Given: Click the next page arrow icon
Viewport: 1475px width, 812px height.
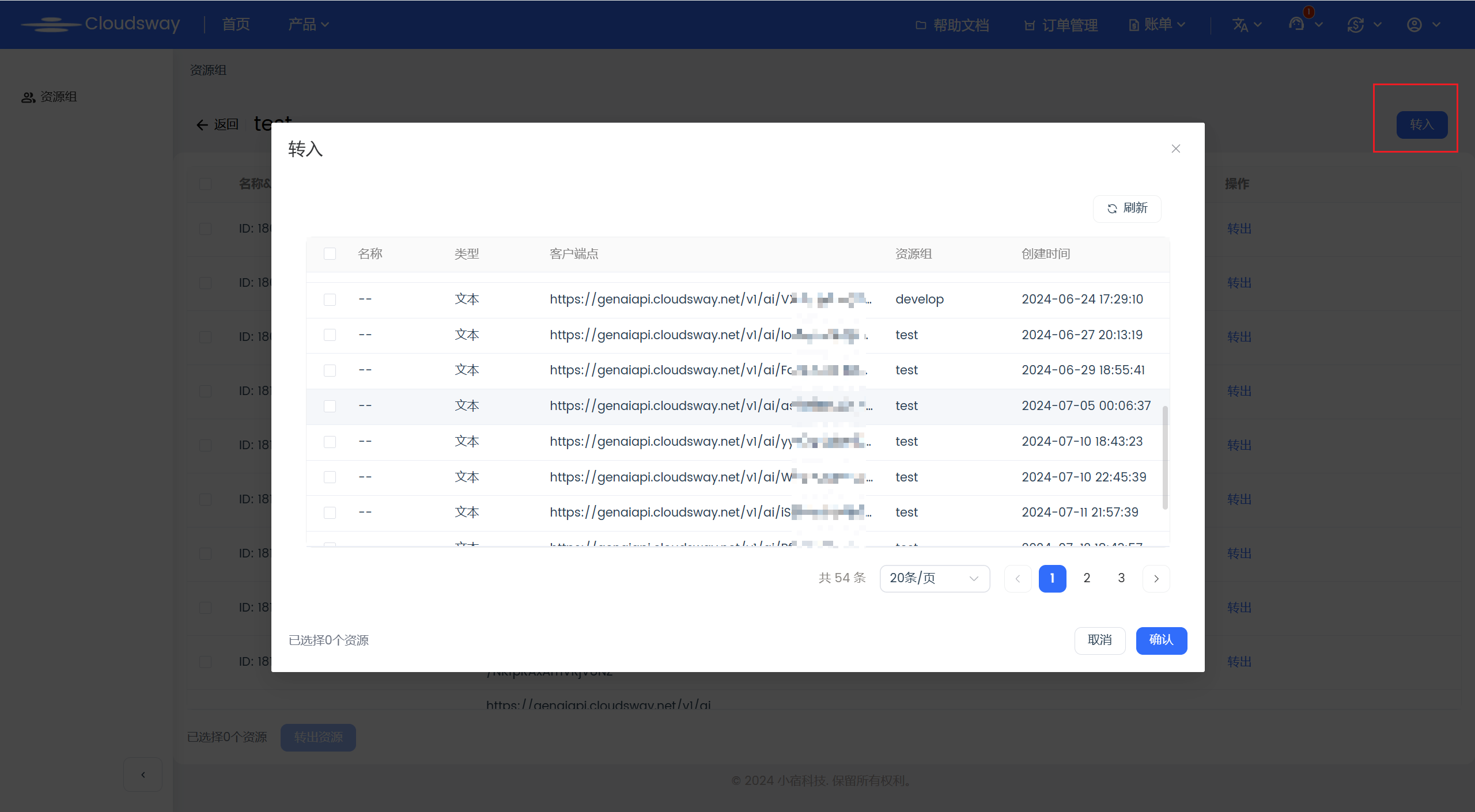Looking at the screenshot, I should [1156, 579].
